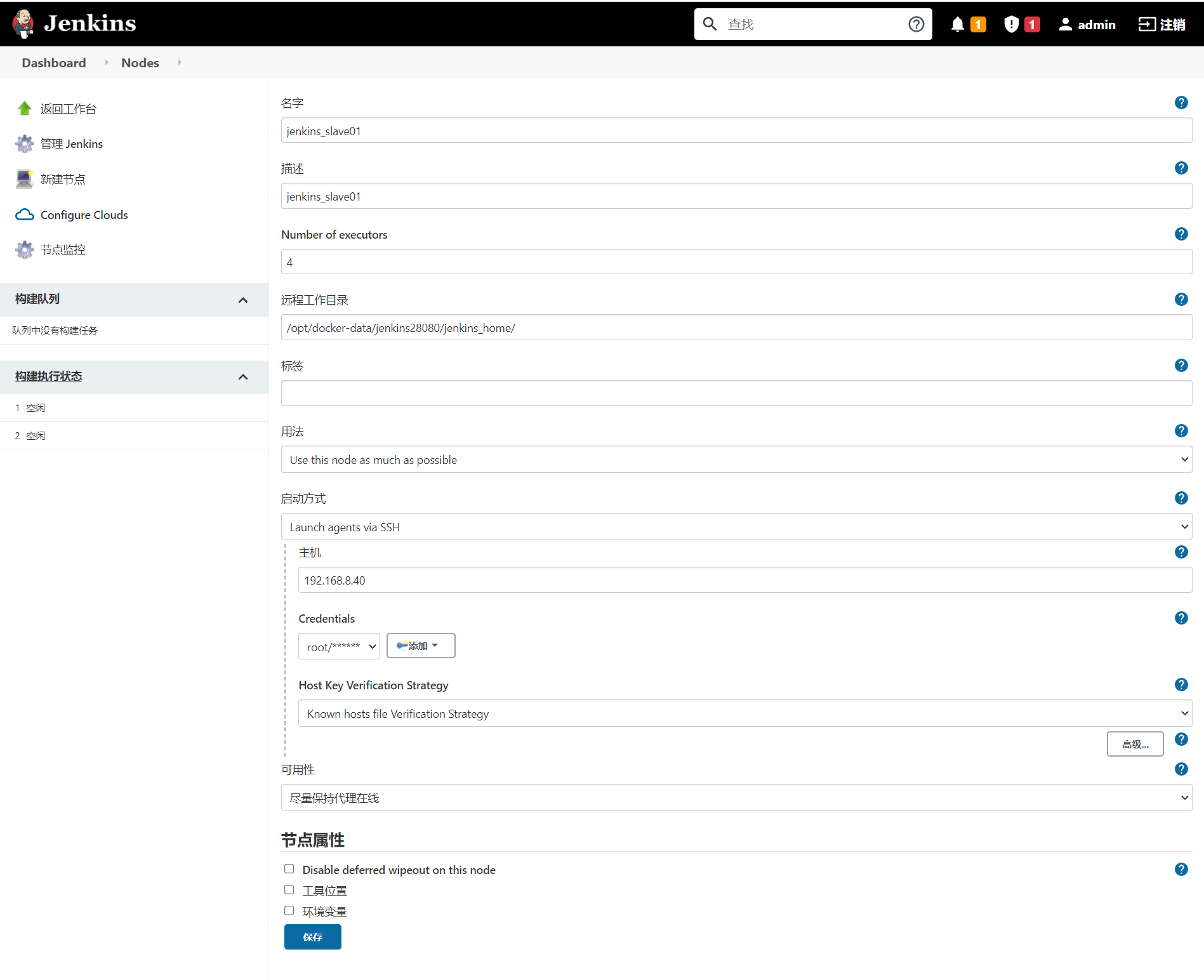Open 节点监控 in the sidebar
1204x980 pixels.
pos(63,250)
